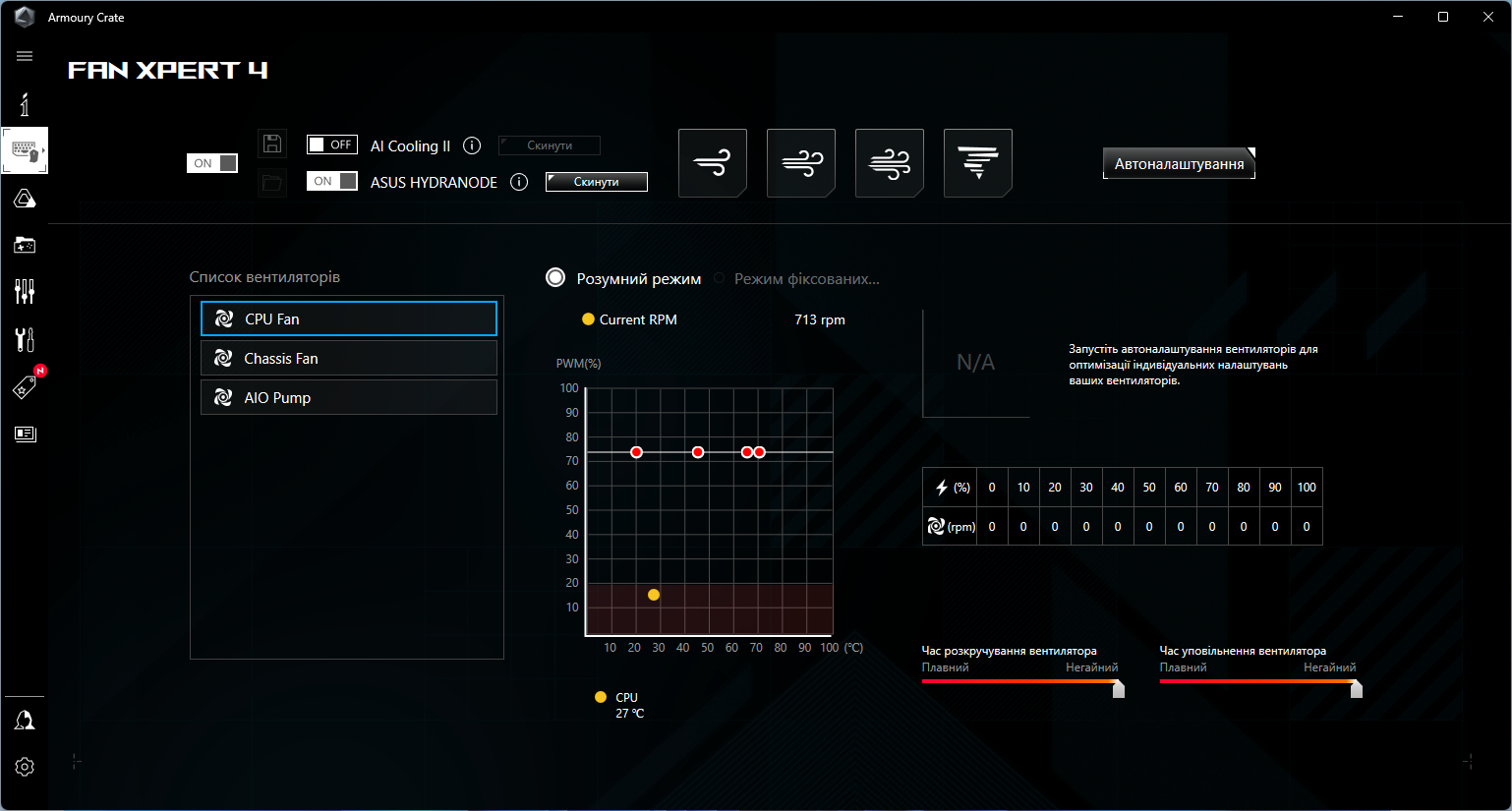The width and height of the screenshot is (1512, 811).
Task: Open the Scenario Profiles sliders icon
Action: point(25,291)
